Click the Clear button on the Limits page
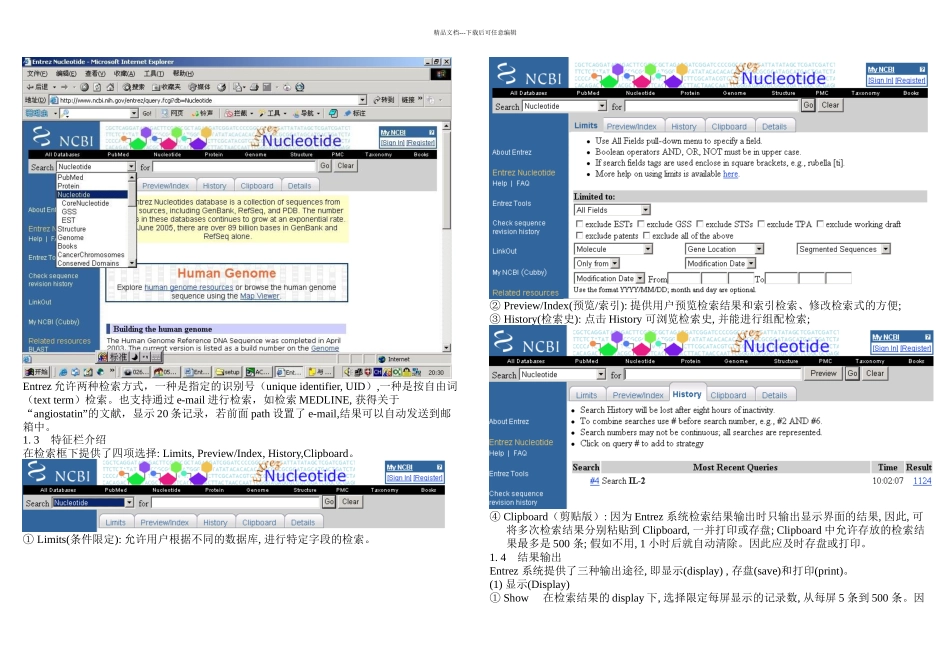This screenshot has width=950, height=672. (x=830, y=105)
